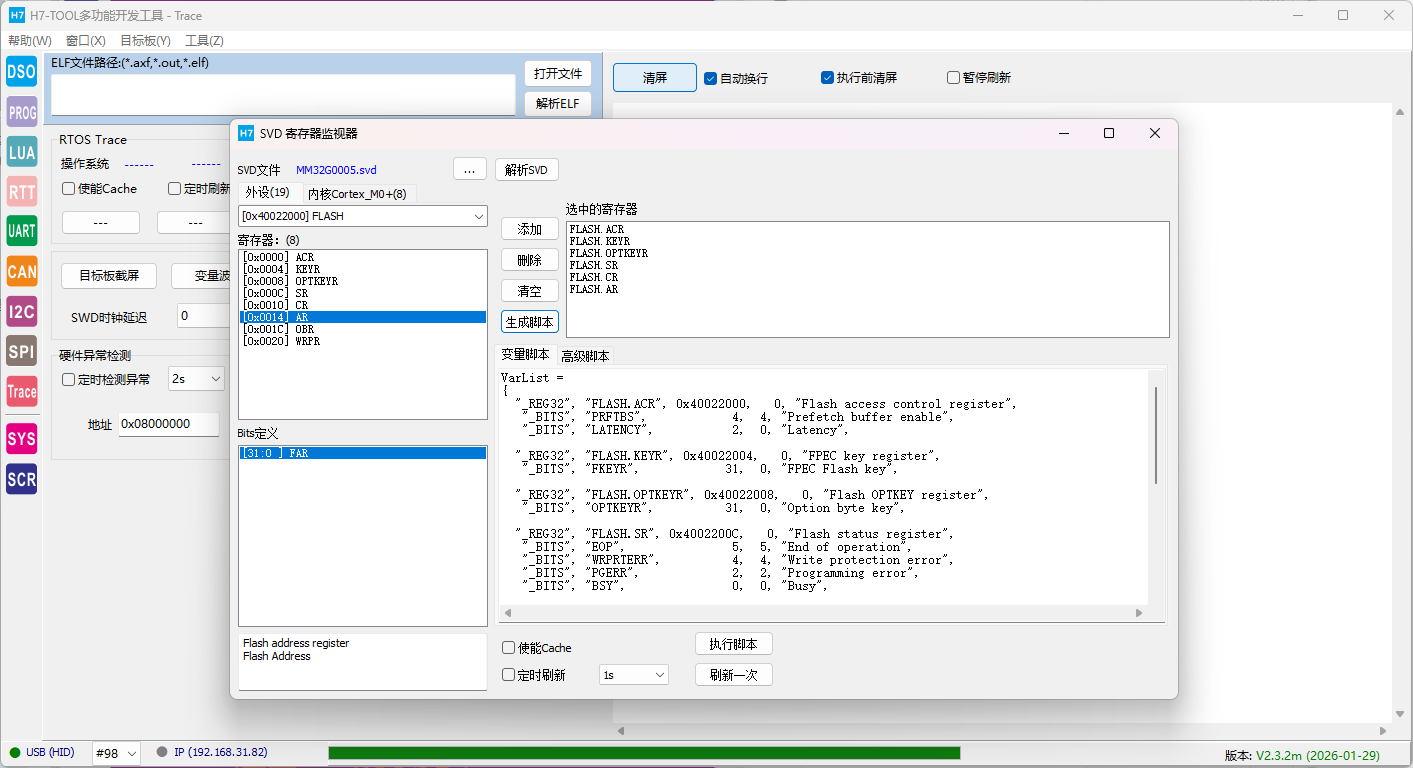This screenshot has width=1413, height=768.
Task: Switch to the RTT viewer icon
Action: (x=21, y=192)
